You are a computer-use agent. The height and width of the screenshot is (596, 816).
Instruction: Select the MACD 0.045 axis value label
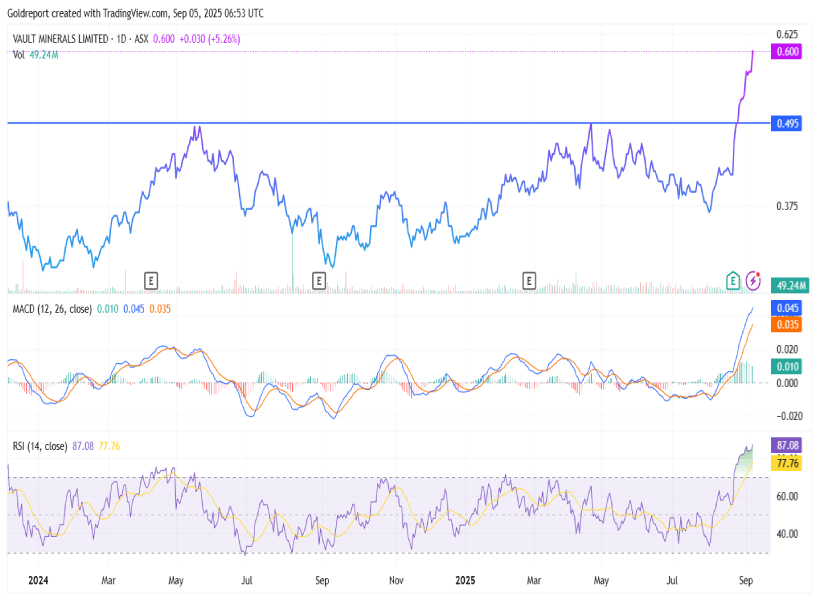click(x=787, y=309)
